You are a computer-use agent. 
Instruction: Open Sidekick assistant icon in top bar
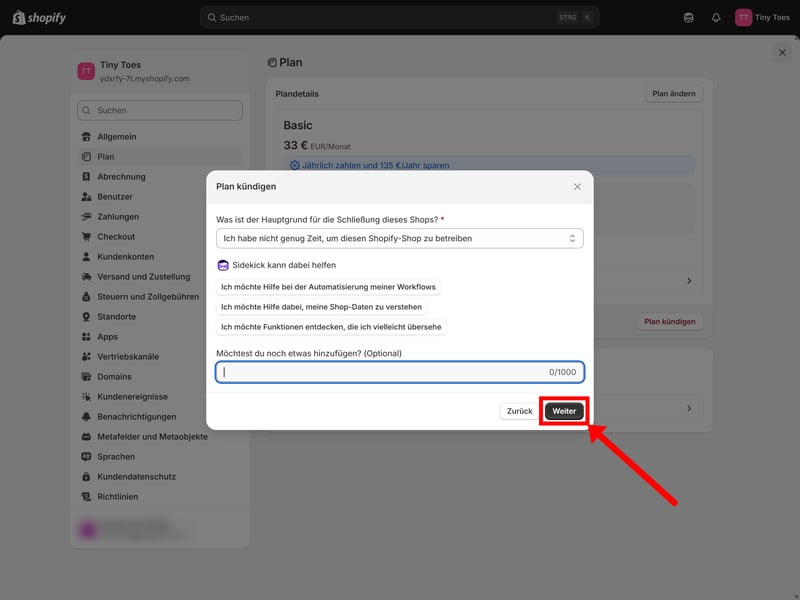click(688, 17)
